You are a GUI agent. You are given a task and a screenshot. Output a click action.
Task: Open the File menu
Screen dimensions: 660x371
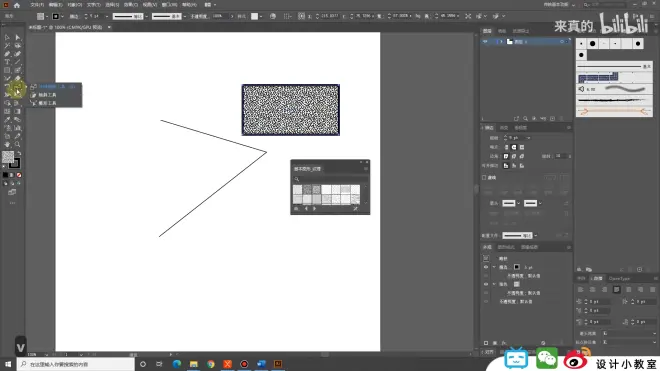tap(37, 5)
